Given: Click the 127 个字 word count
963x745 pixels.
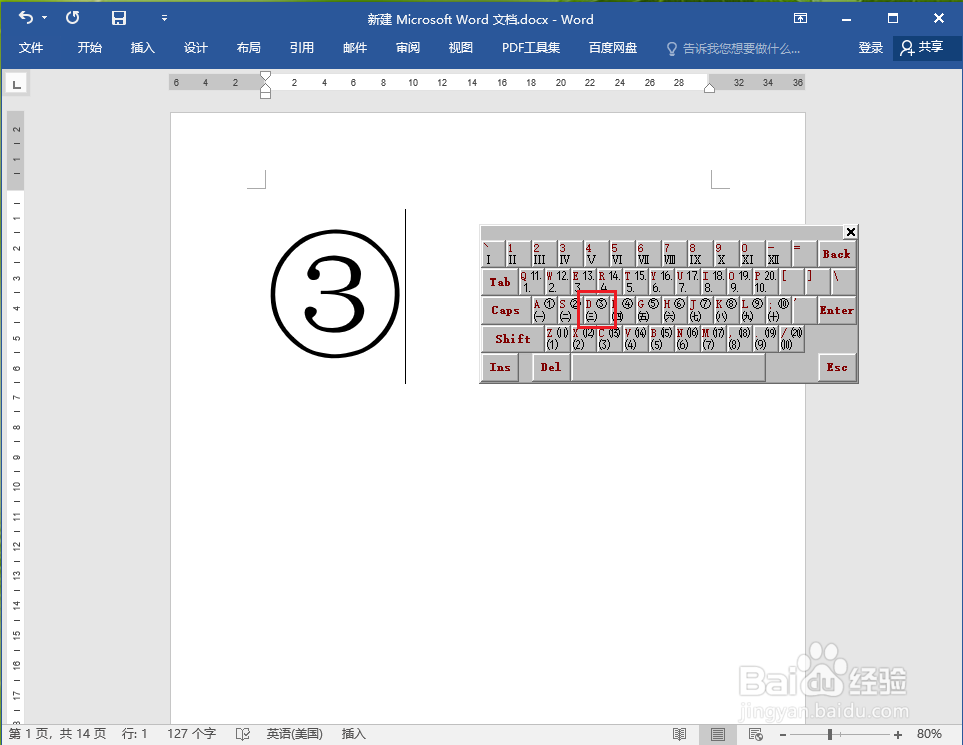Looking at the screenshot, I should (x=192, y=734).
